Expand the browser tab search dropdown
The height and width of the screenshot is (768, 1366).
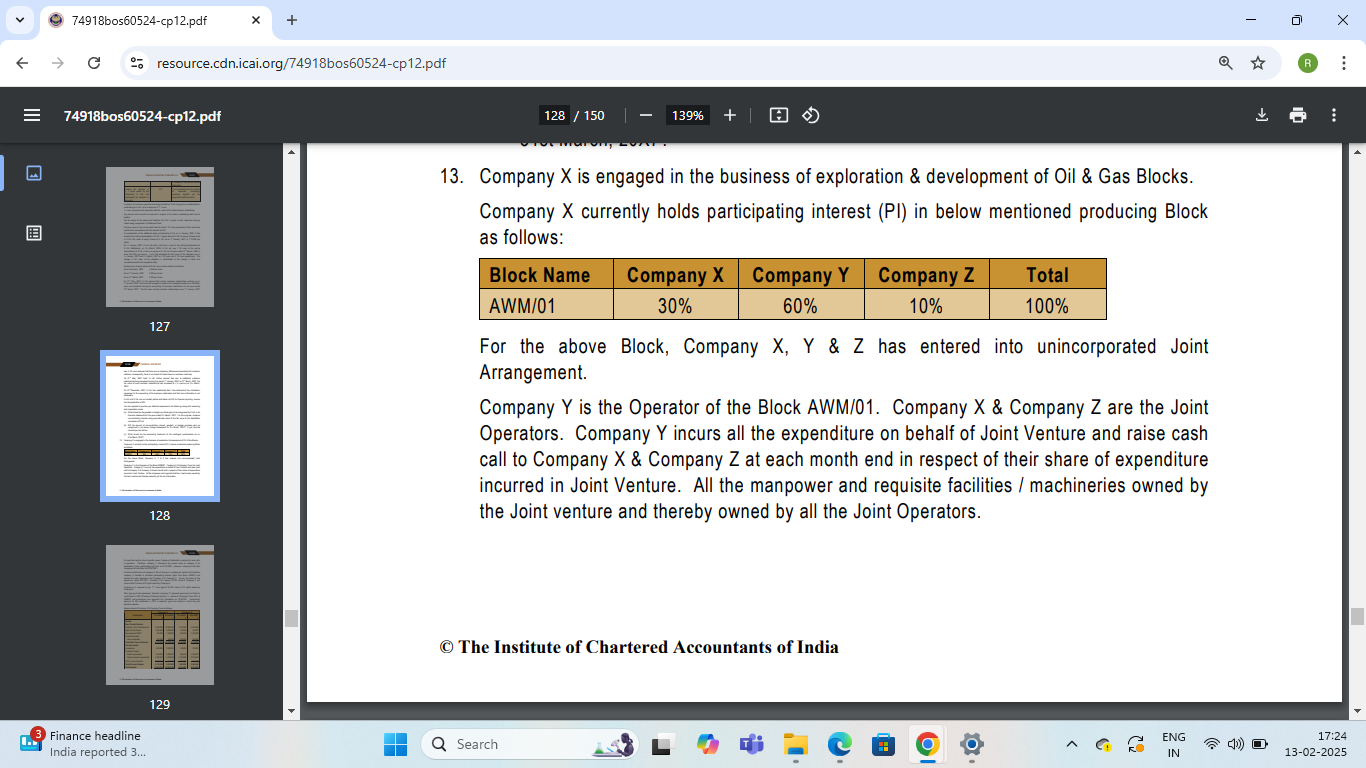pos(20,20)
